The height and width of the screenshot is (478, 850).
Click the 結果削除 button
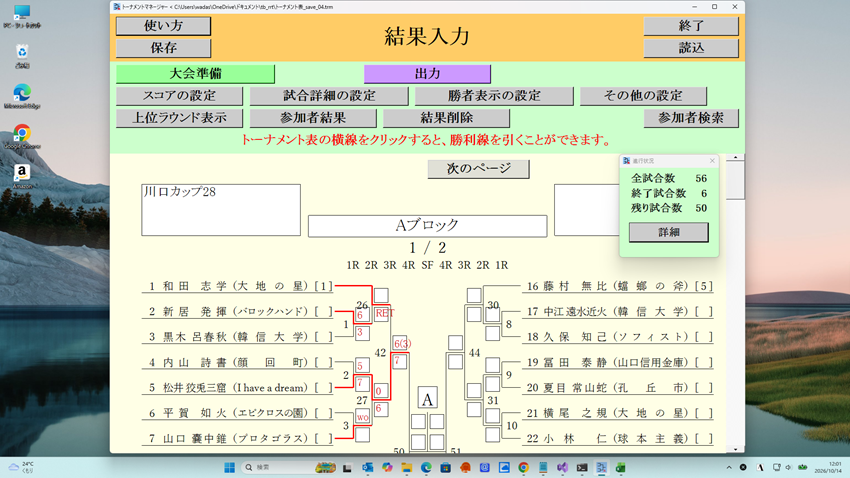(x=446, y=118)
